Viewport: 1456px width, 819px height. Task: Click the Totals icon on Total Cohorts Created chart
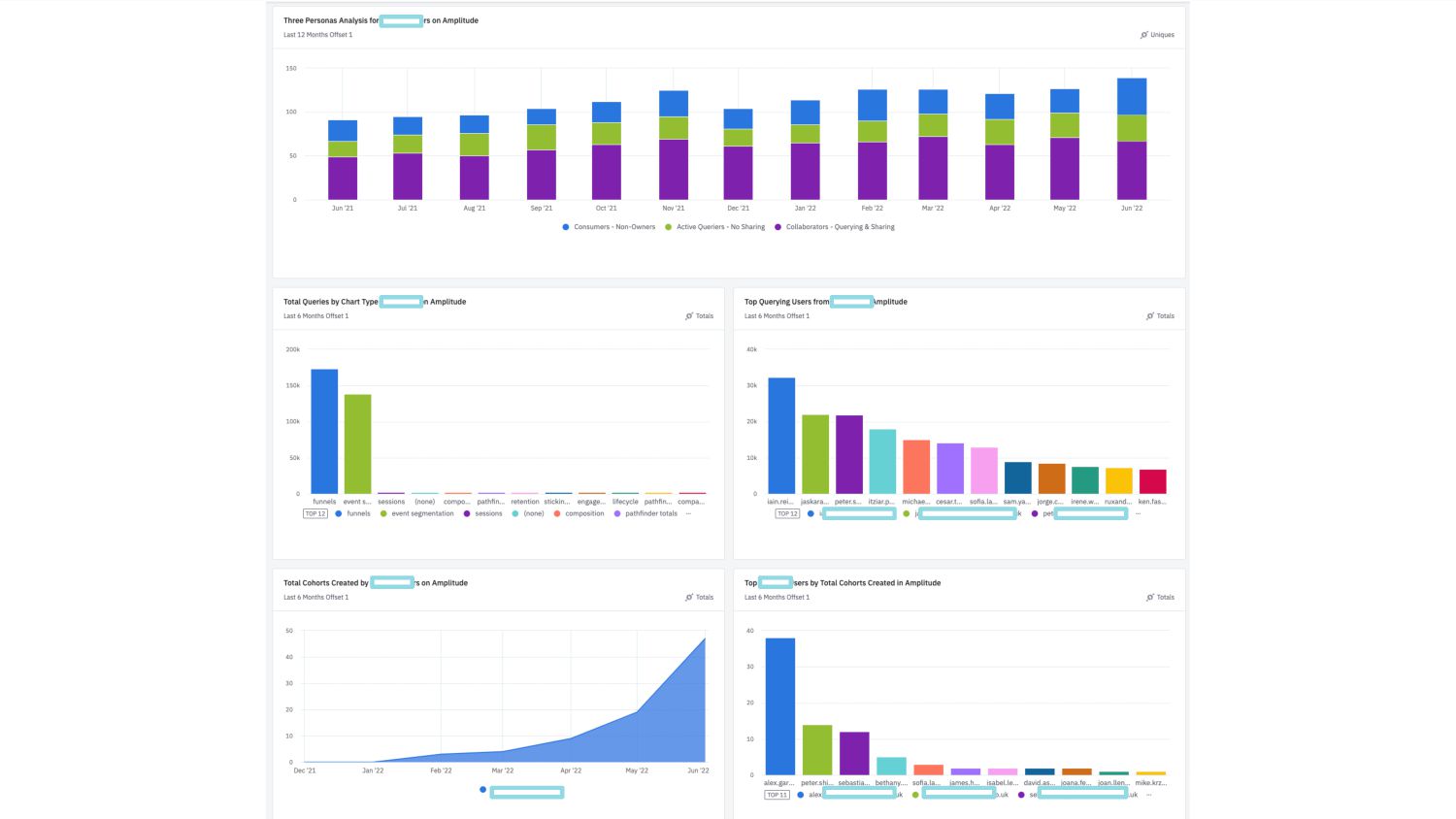click(x=689, y=598)
